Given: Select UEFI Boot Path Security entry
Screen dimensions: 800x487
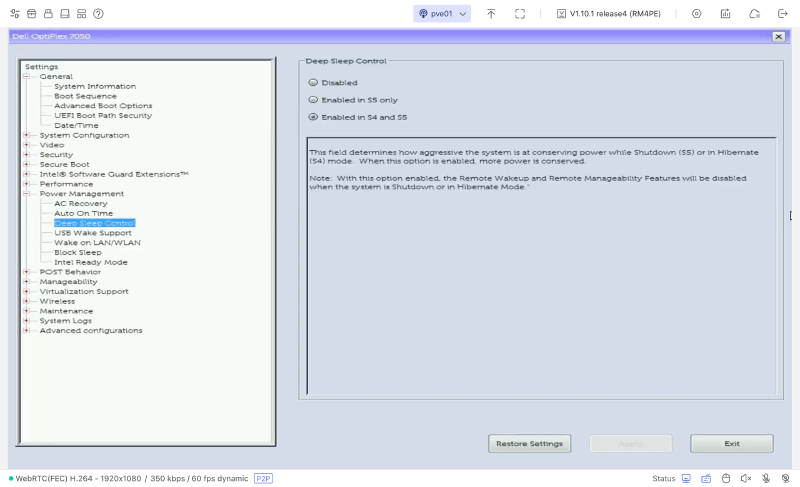Looking at the screenshot, I should [x=103, y=115].
